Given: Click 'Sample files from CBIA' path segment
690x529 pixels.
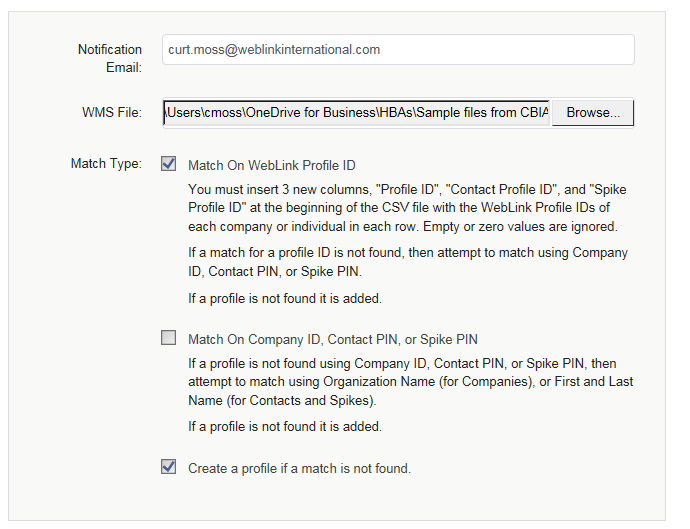Looking at the screenshot, I should click(x=482, y=113).
